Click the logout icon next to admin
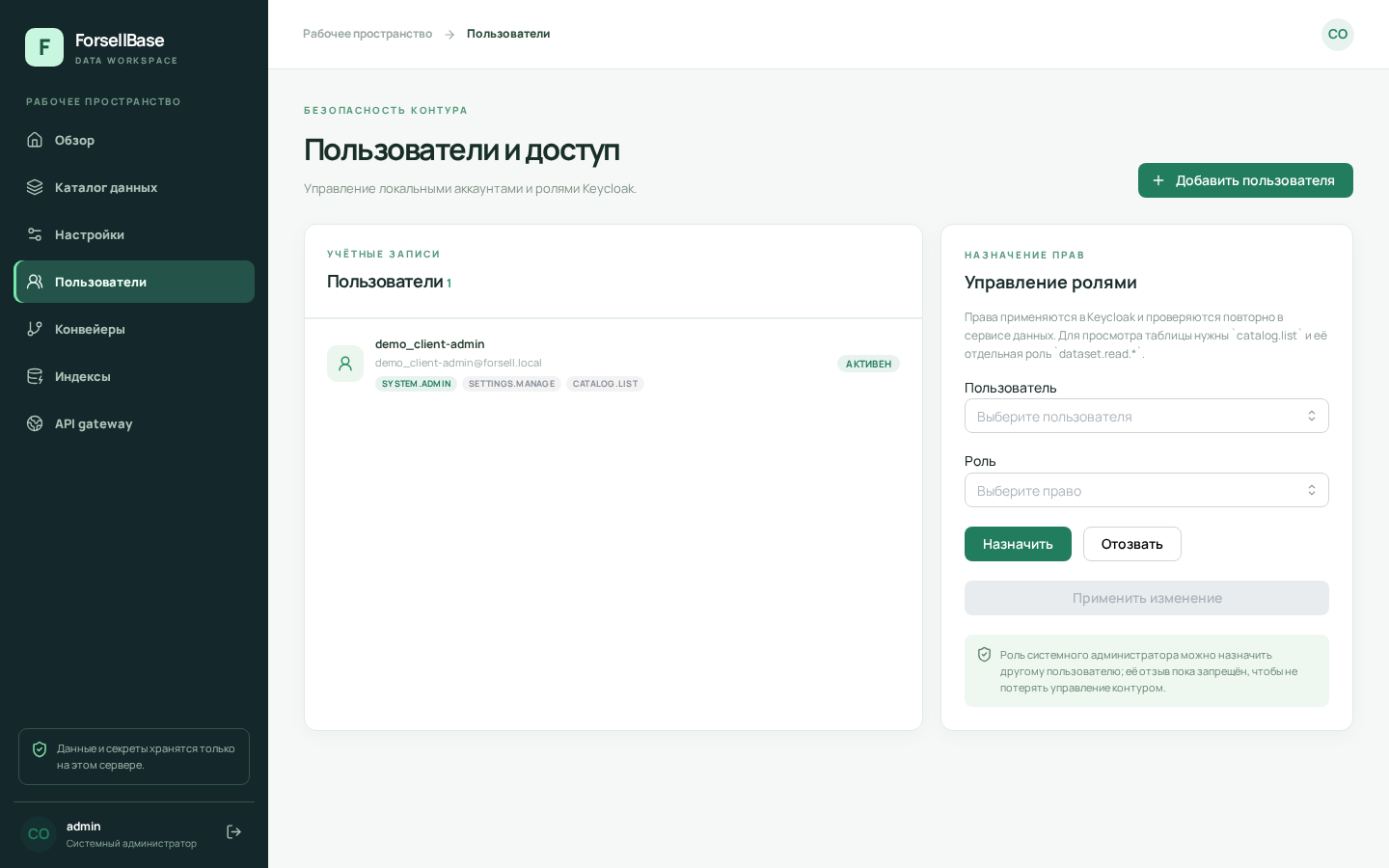The height and width of the screenshot is (868, 1389). (233, 832)
